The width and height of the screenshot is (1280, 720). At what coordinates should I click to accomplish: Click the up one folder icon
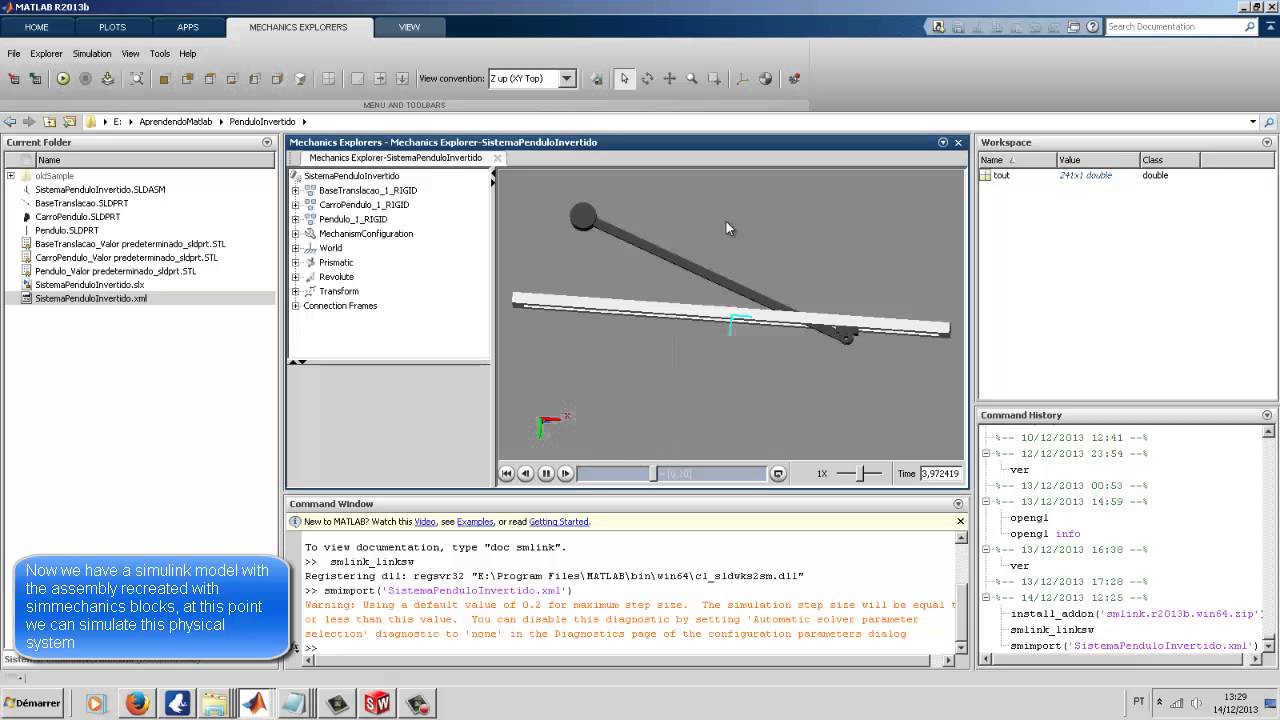pos(49,122)
